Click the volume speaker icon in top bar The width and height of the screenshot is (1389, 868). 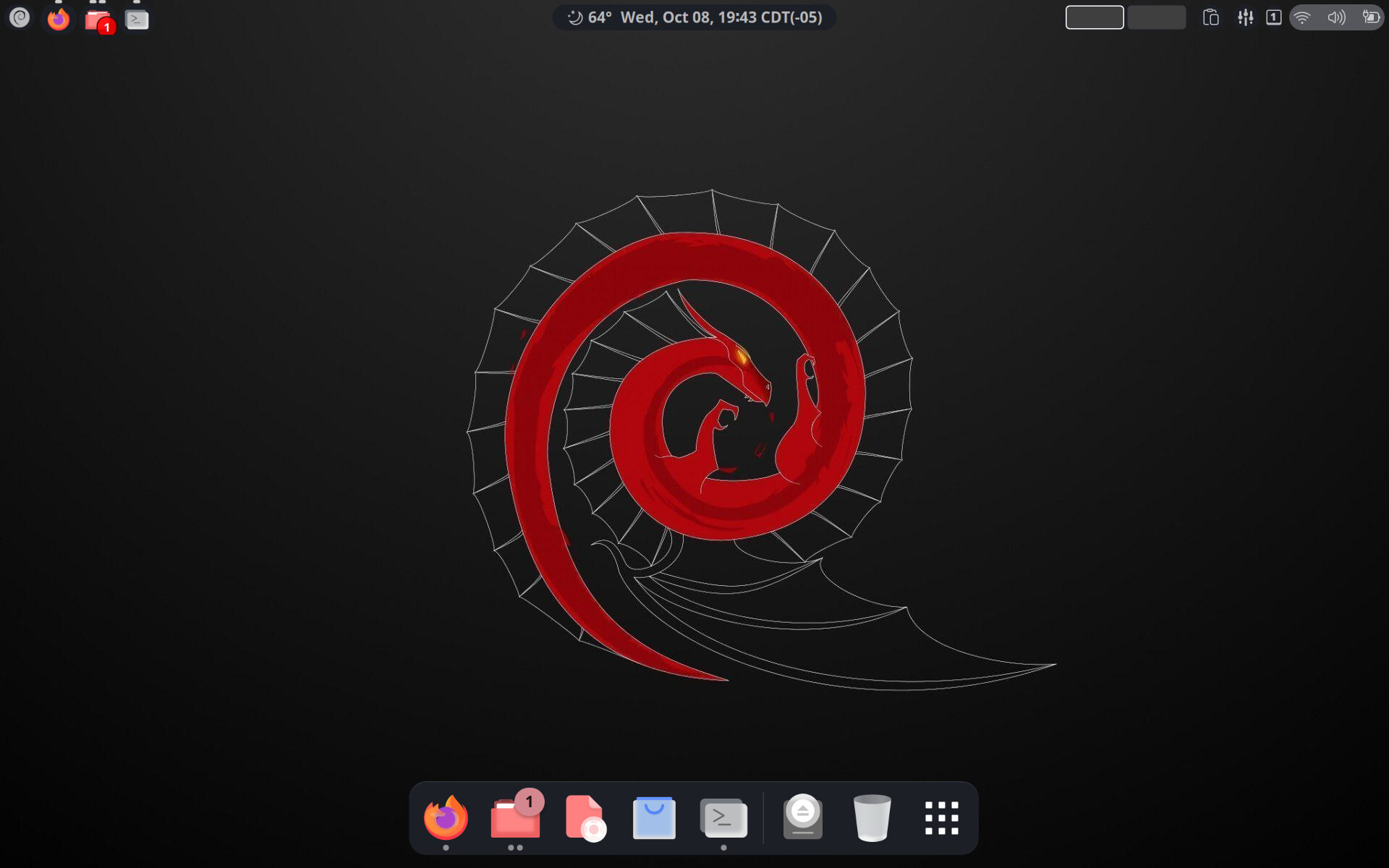[1336, 17]
